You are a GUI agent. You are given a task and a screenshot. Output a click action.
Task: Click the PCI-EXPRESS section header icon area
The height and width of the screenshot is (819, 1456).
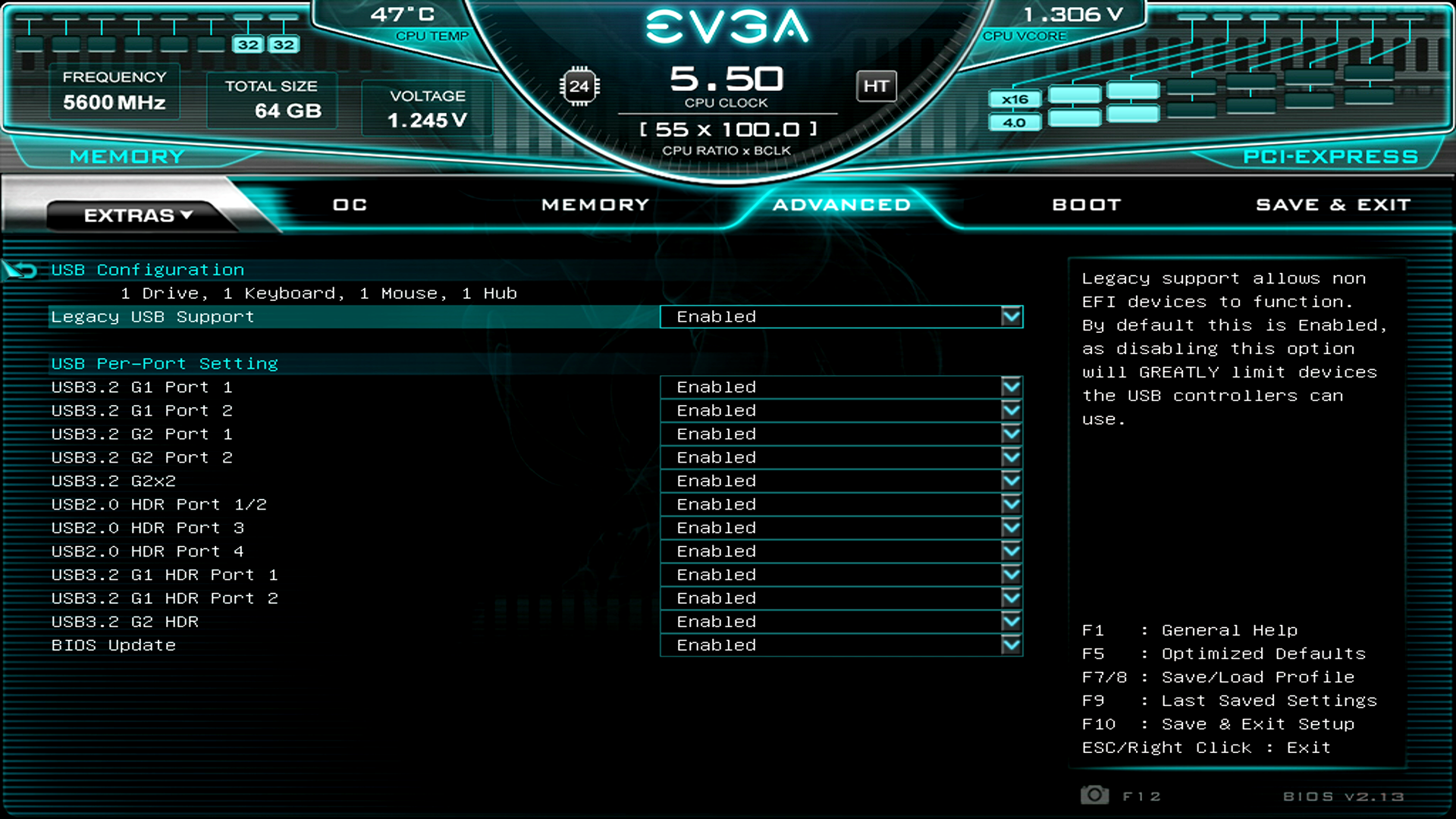1329,156
